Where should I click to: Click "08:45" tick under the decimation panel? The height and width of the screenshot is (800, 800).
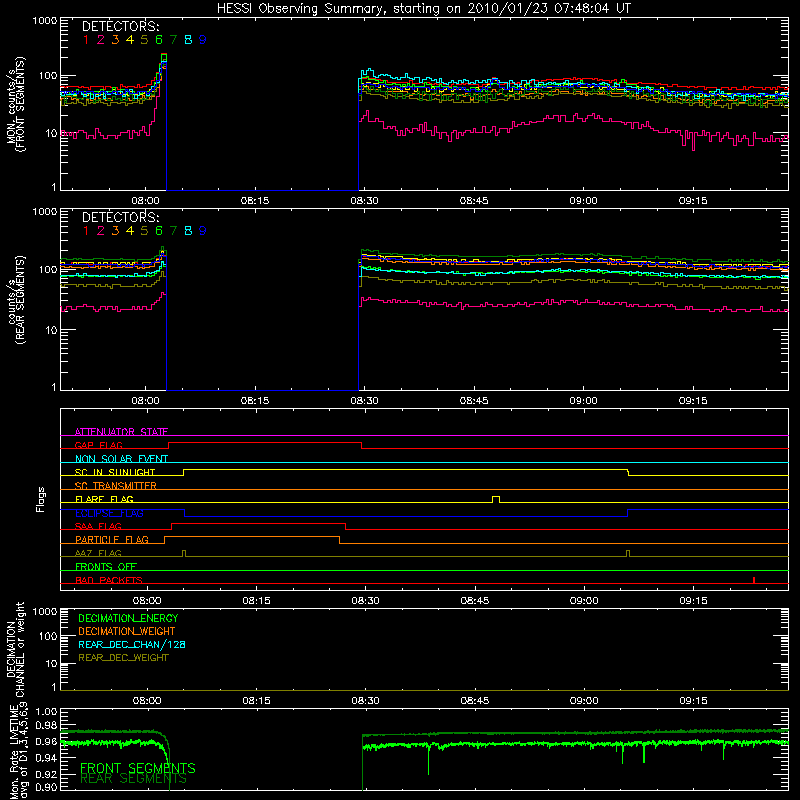pyautogui.click(x=475, y=701)
